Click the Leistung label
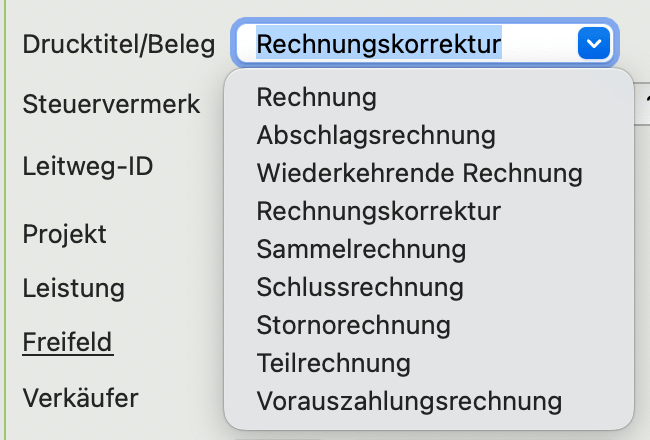 click(x=74, y=289)
